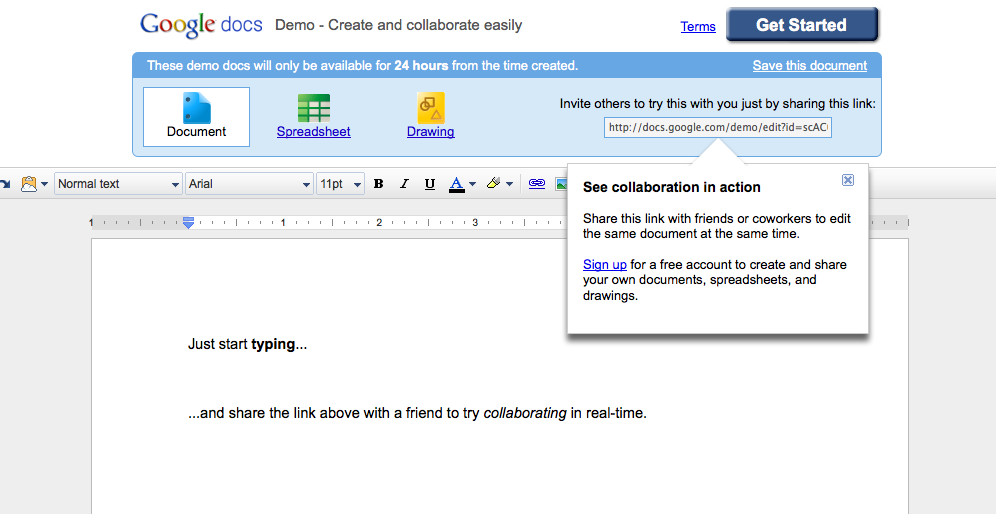Toggle bold formatting
Viewport: 996px width, 514px height.
tap(378, 184)
